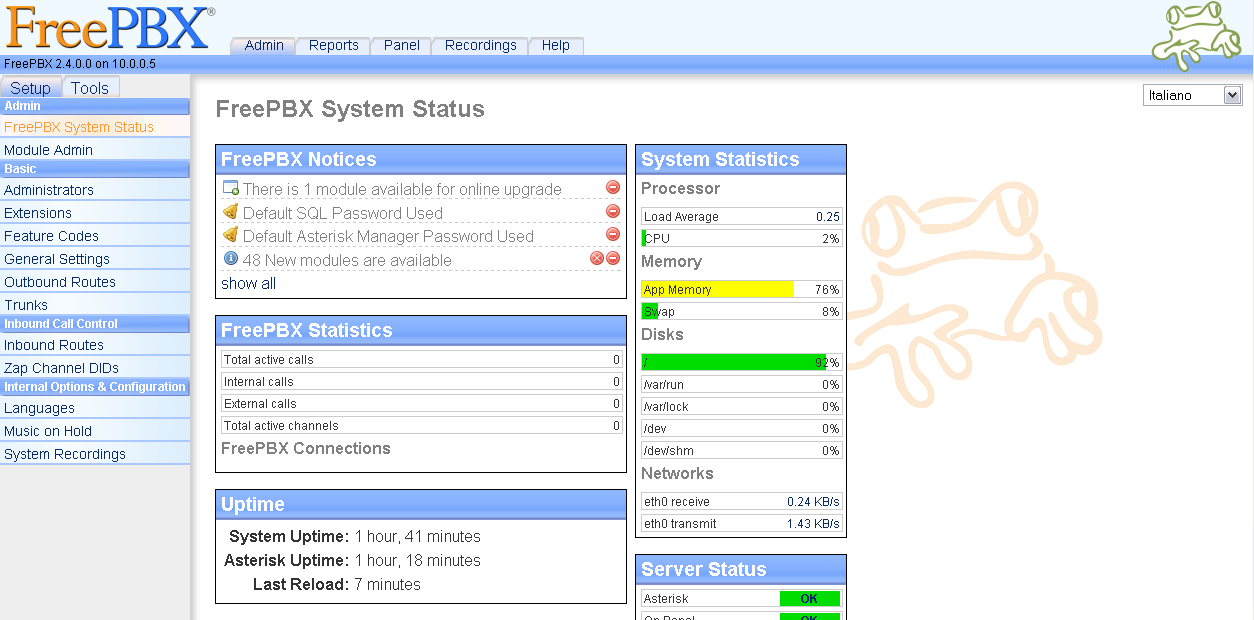Click the Internal Options & Configuration header
The image size is (1254, 620).
coord(95,387)
